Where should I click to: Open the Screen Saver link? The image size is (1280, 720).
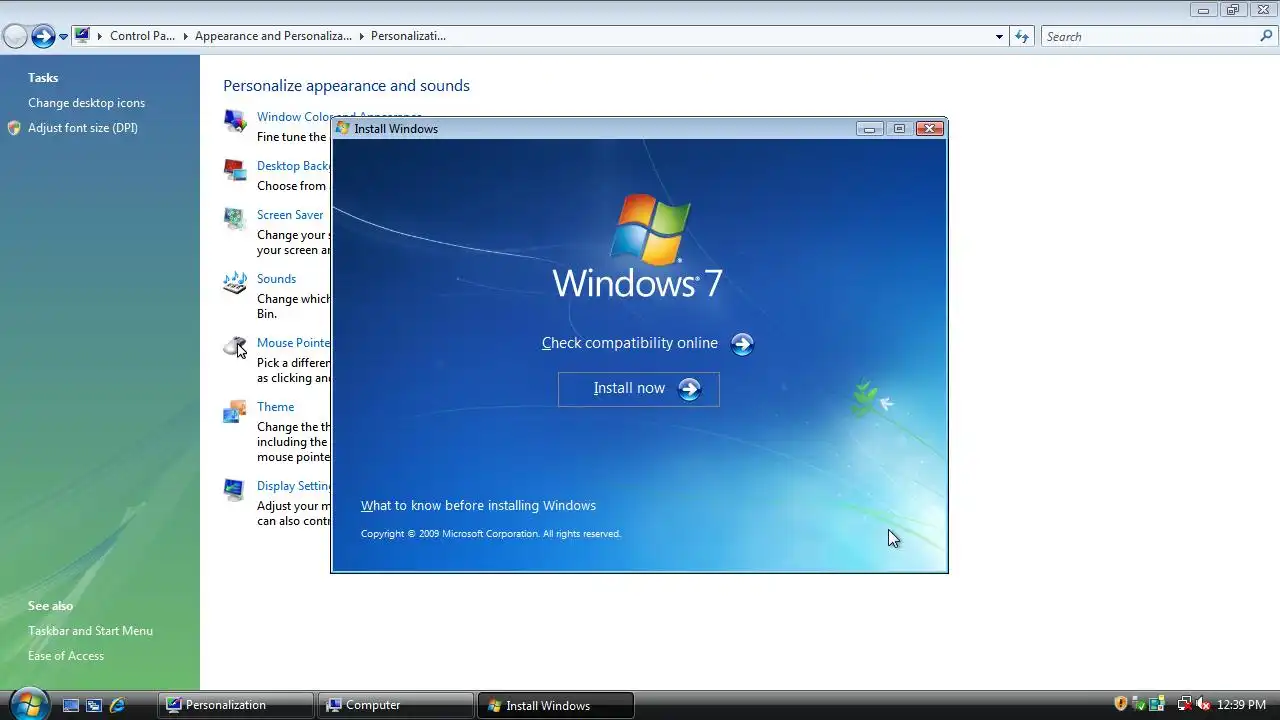tap(290, 215)
